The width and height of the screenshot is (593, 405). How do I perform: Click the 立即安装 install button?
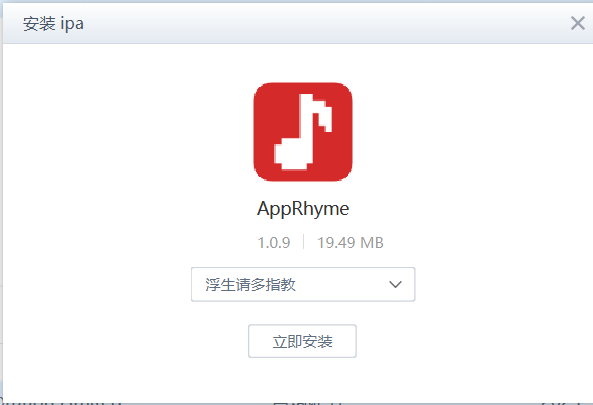(x=302, y=341)
